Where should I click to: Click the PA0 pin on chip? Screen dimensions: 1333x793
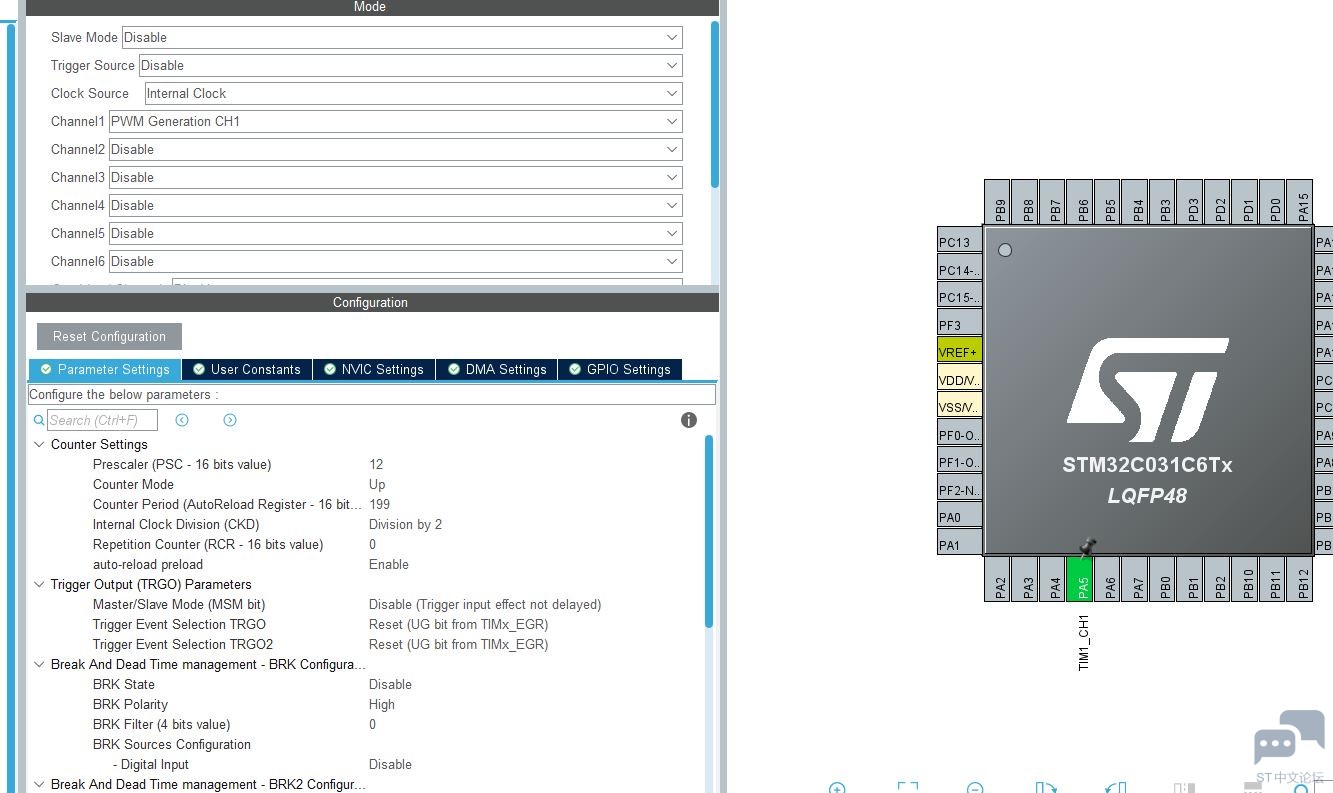click(x=960, y=517)
